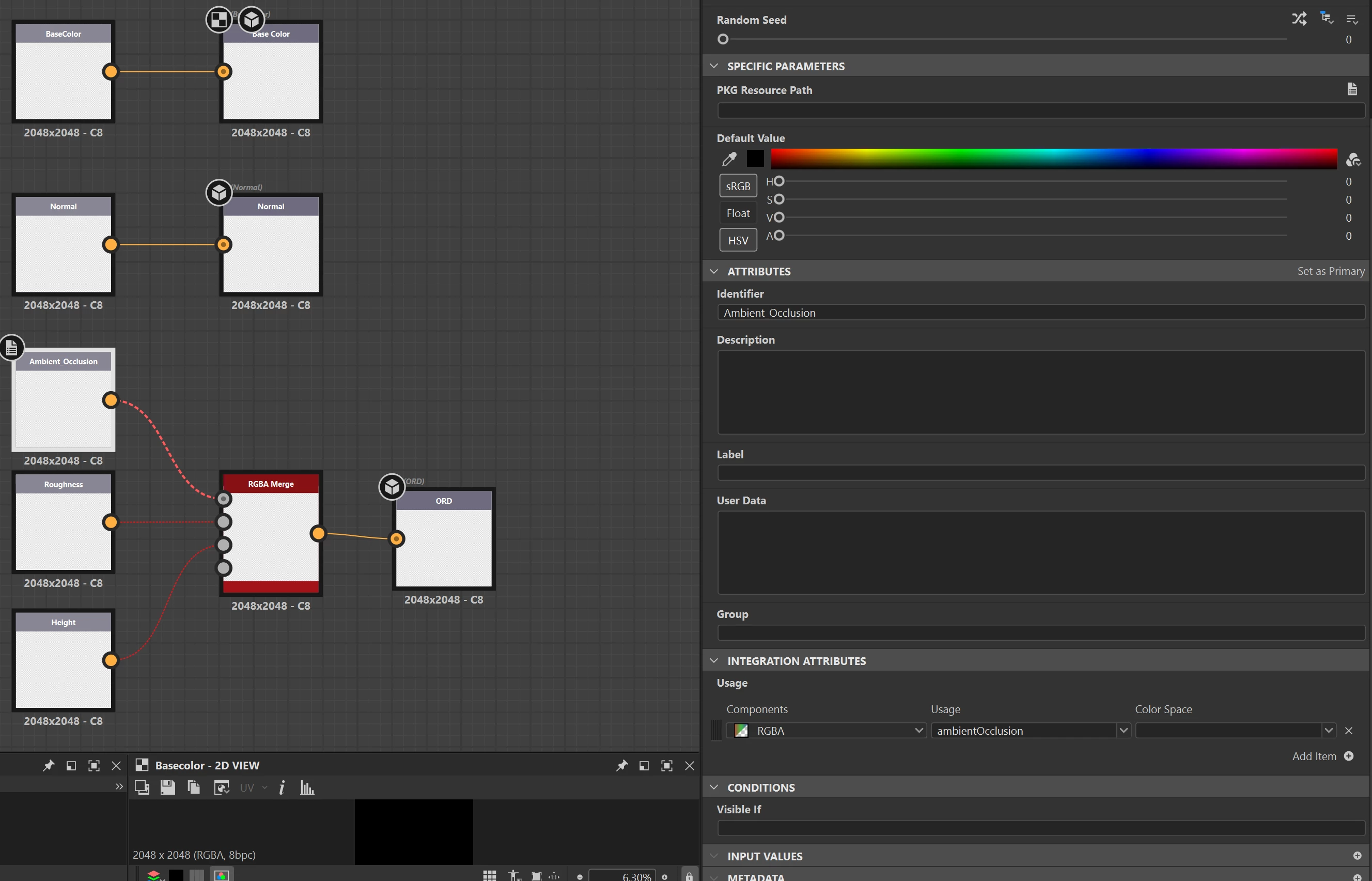Click the PKG Resource Path file icon
Viewport: 1372px width, 881px height.
point(1352,89)
